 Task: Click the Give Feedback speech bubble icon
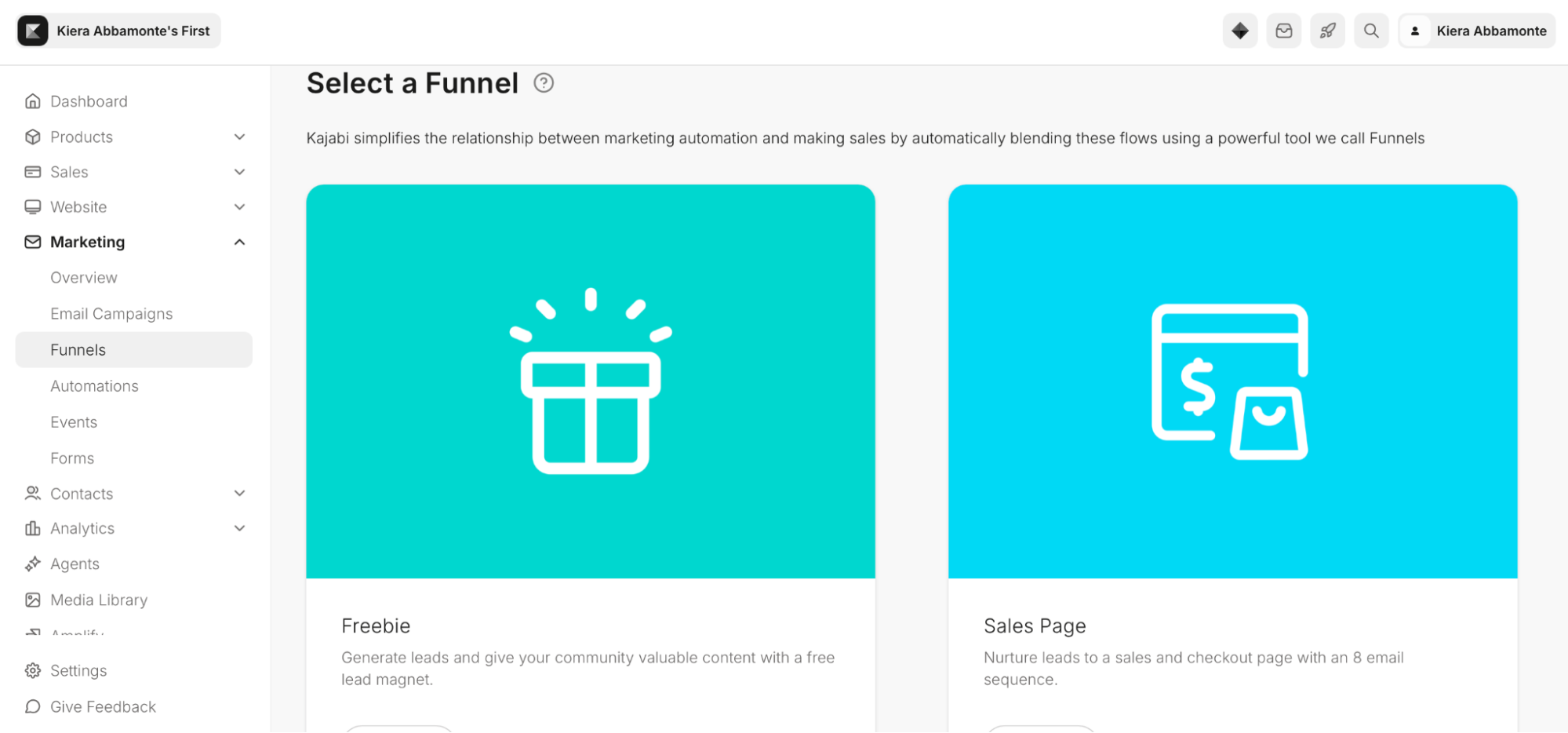tap(33, 706)
